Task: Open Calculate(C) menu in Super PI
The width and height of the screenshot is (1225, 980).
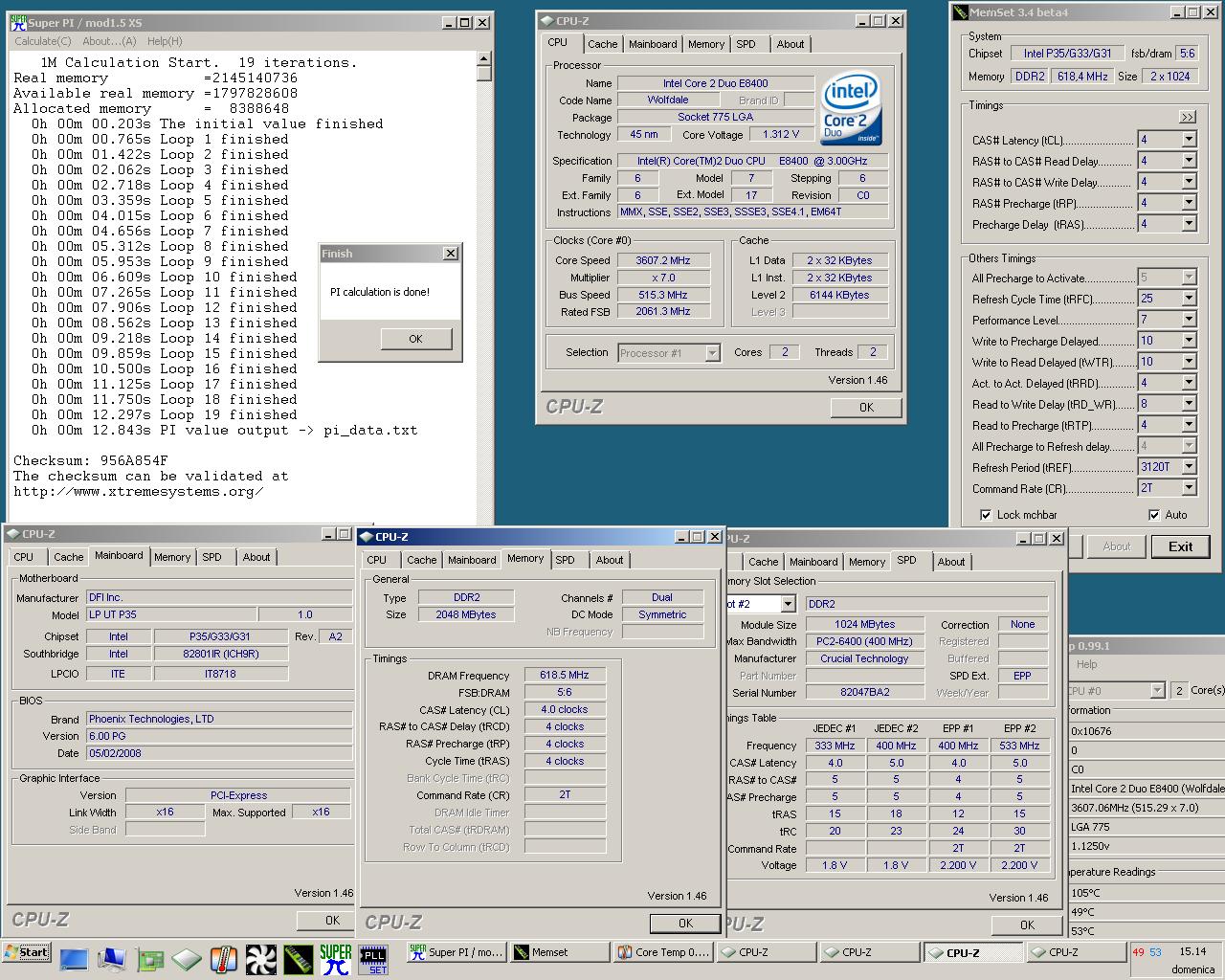Action: pyautogui.click(x=42, y=41)
